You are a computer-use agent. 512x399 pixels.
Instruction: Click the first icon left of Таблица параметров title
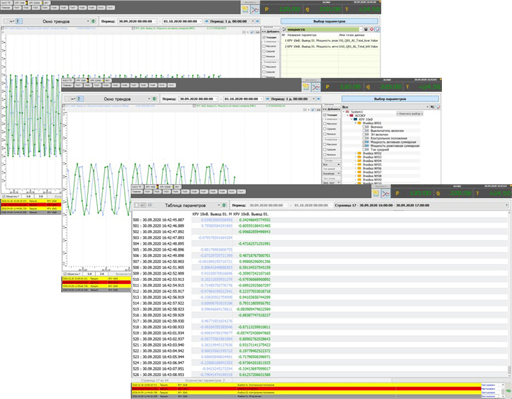pos(137,205)
